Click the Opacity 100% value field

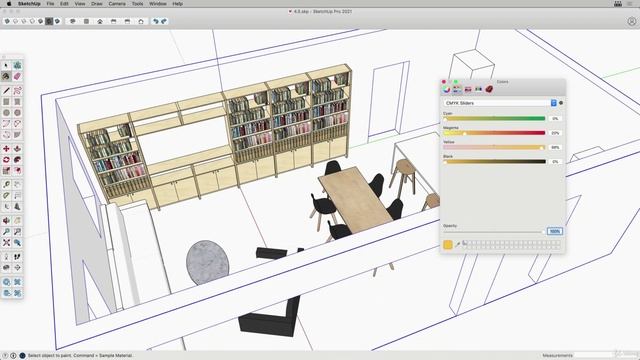[555, 231]
